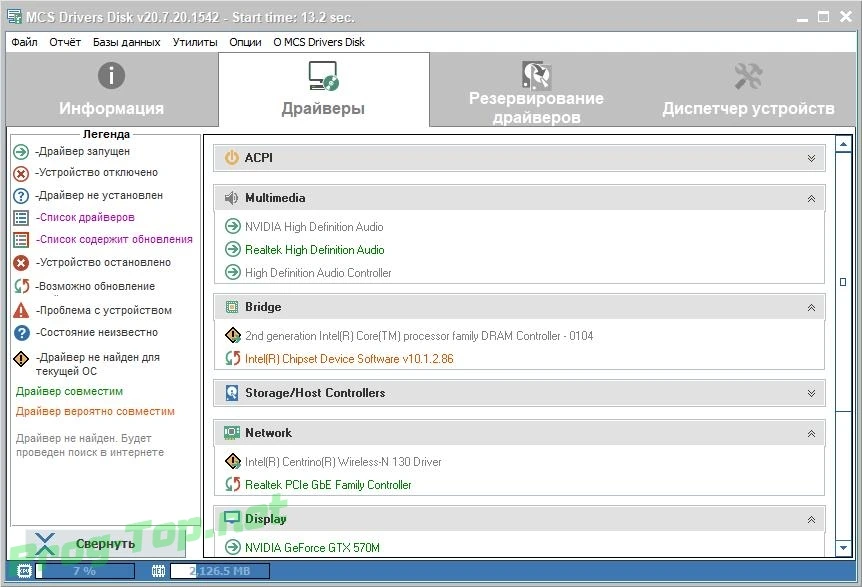The image size is (862, 587).
Task: Click the Display monitor icon
Action: (x=232, y=518)
